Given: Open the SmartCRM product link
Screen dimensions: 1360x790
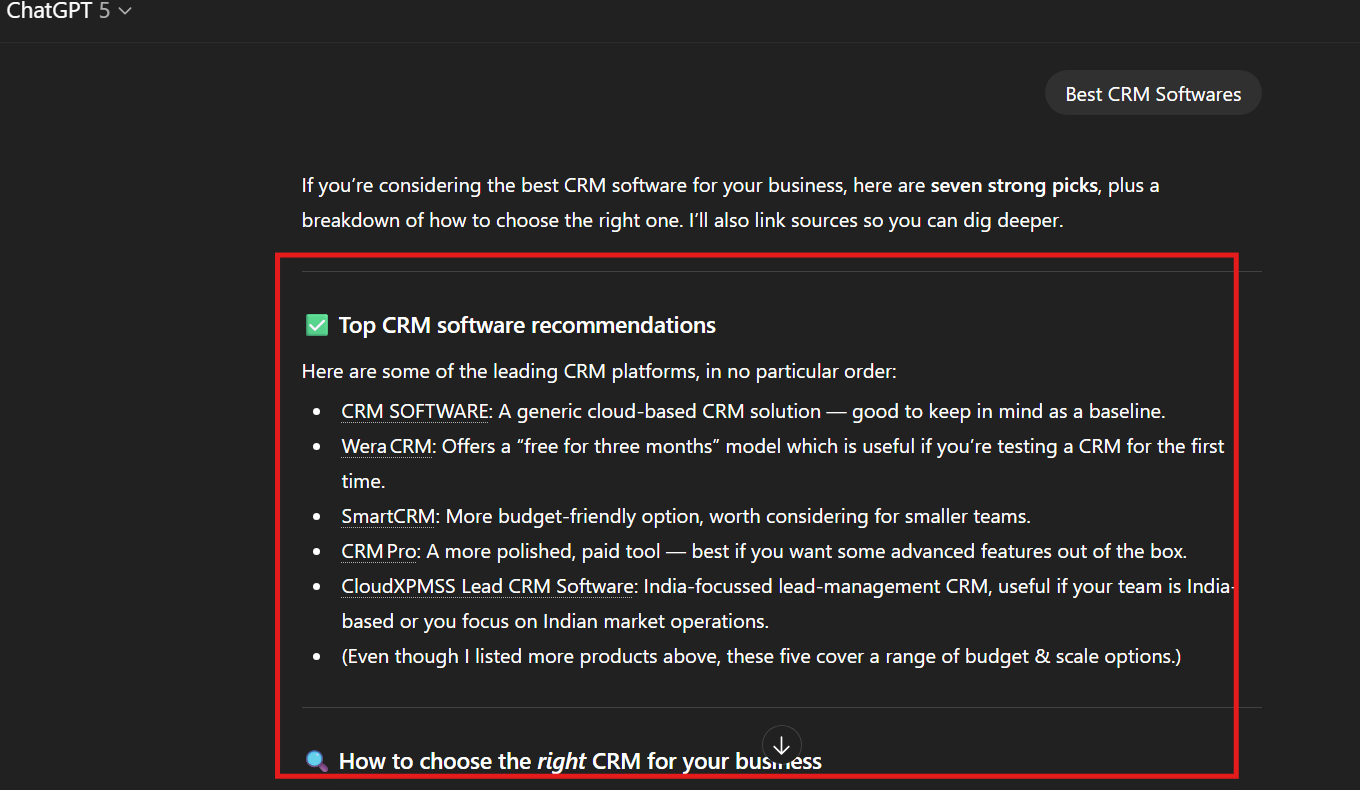Looking at the screenshot, I should coord(388,516).
